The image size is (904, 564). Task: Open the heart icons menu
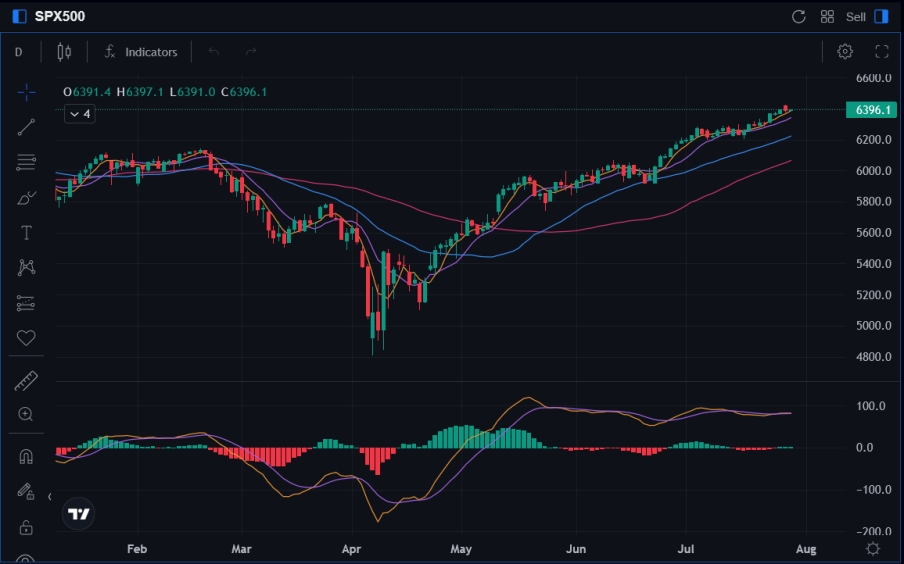(x=26, y=337)
